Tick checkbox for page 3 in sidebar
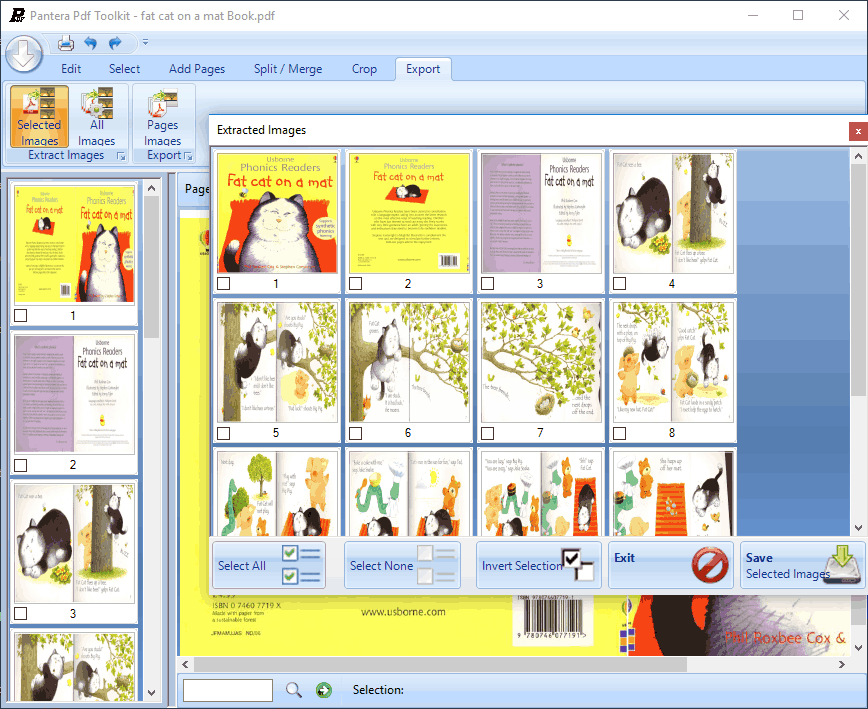Viewport: 868px width, 709px height. [20, 613]
